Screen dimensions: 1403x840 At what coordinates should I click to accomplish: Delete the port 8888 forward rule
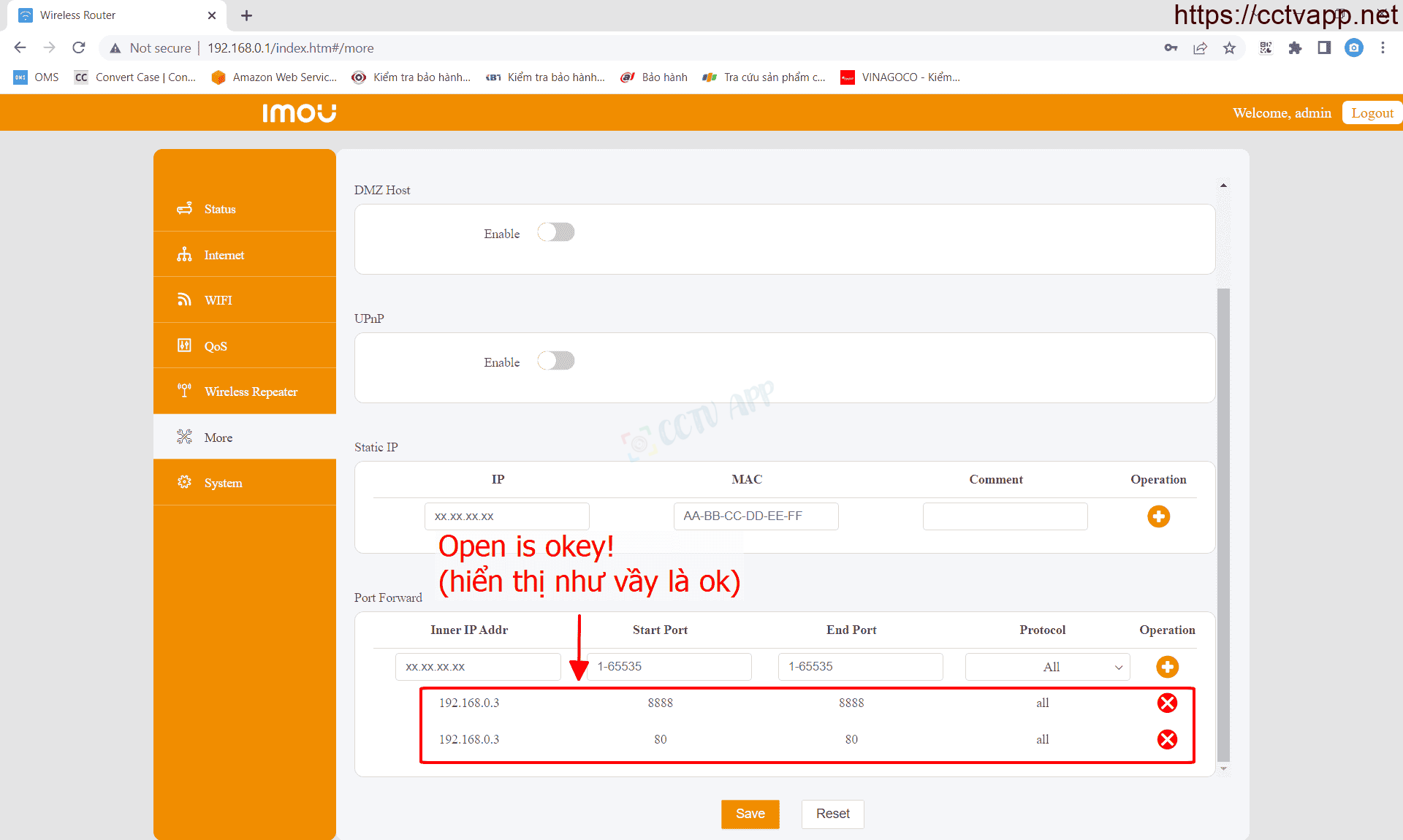(x=1167, y=703)
